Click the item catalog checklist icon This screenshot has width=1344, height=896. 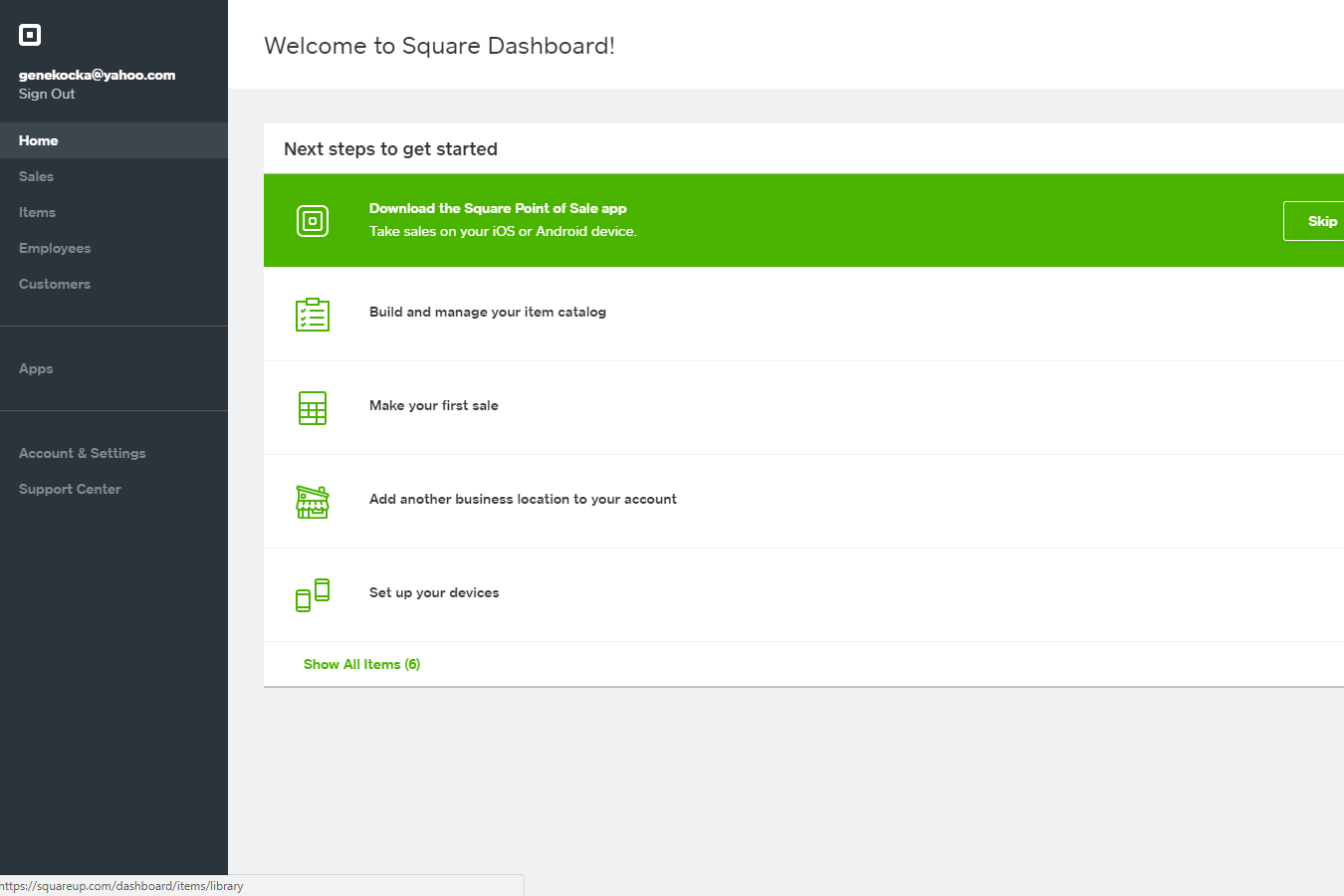313,315
